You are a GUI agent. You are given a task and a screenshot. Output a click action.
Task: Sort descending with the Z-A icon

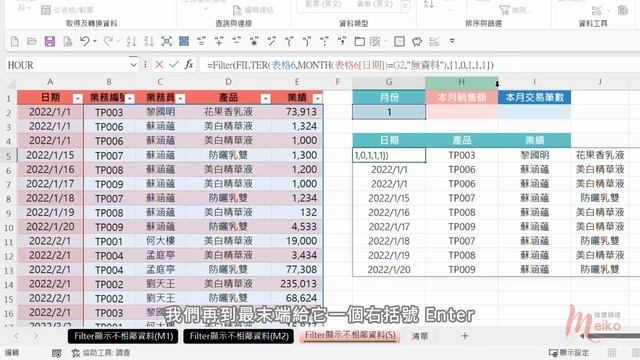click(x=149, y=41)
